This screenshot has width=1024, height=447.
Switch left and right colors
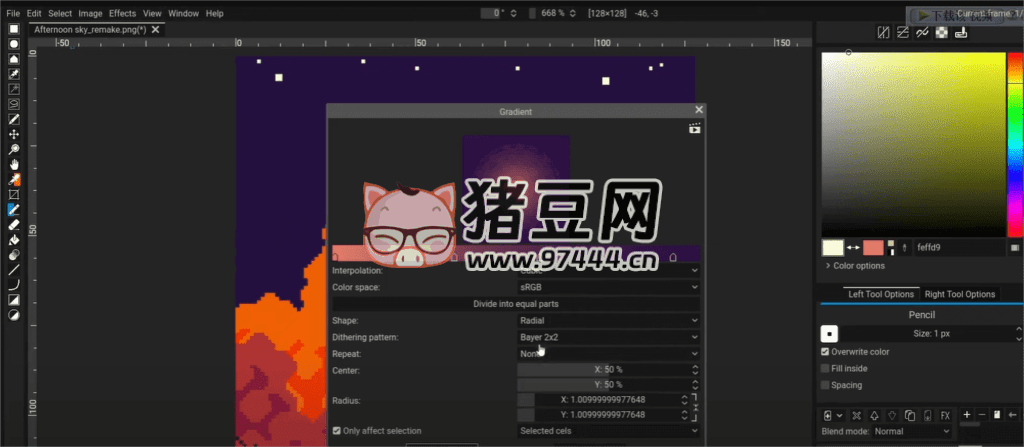[x=853, y=248]
